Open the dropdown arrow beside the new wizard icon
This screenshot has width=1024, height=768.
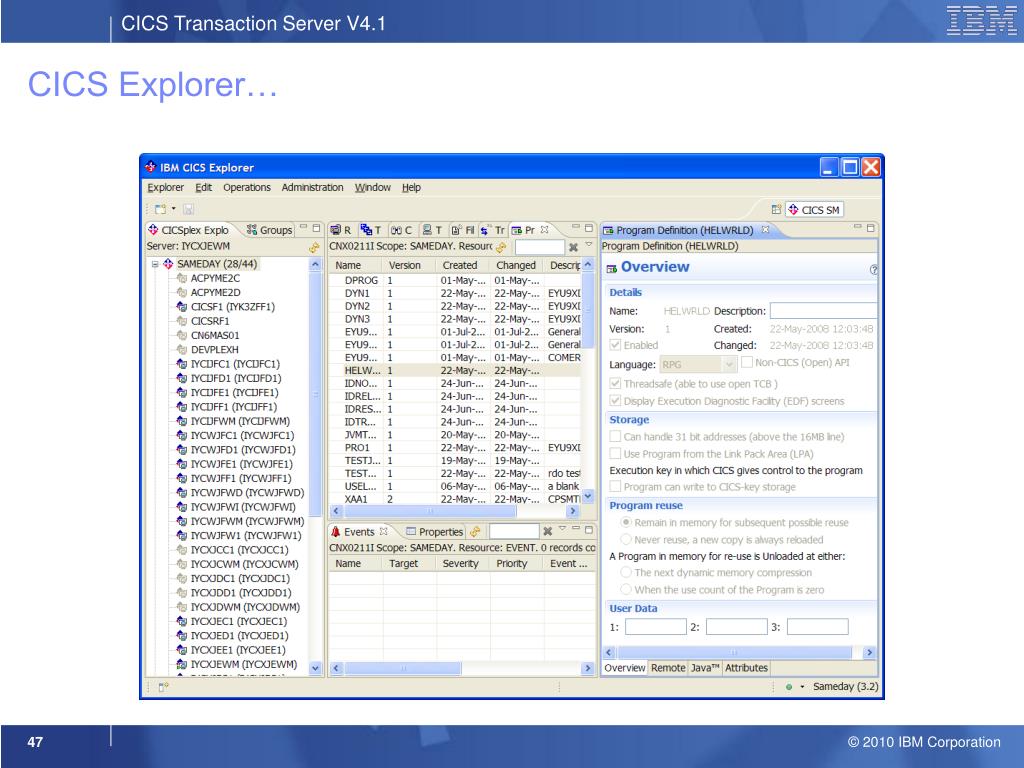[174, 209]
